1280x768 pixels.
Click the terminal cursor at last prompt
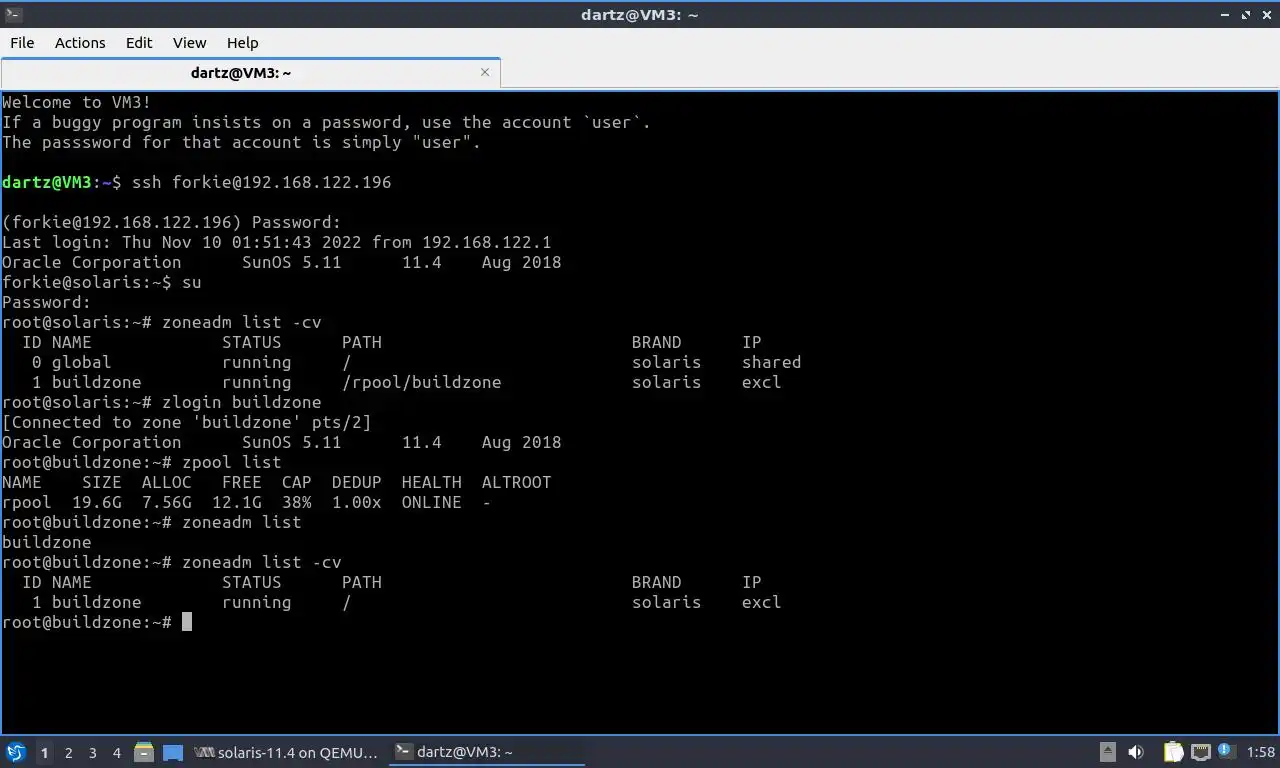(x=187, y=622)
